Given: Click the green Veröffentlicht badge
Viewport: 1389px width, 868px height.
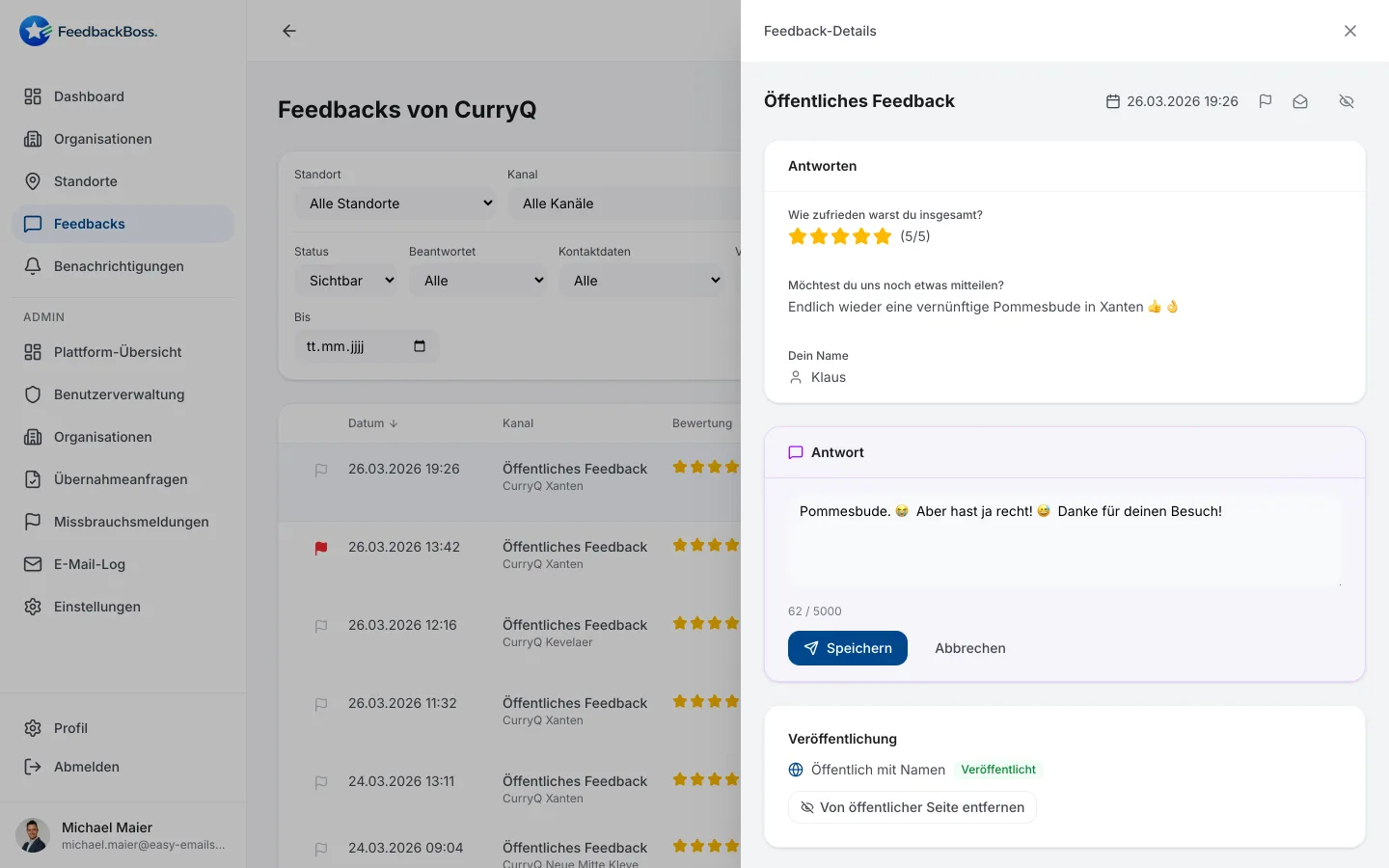Looking at the screenshot, I should point(998,770).
